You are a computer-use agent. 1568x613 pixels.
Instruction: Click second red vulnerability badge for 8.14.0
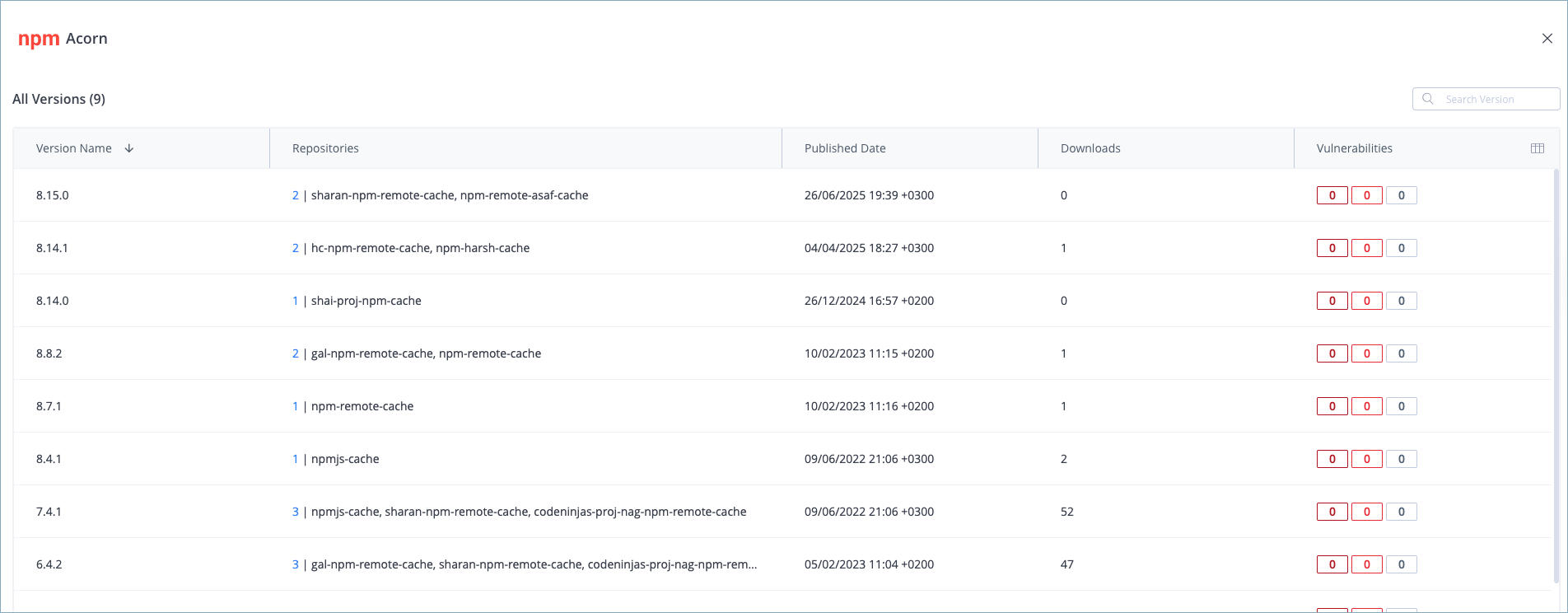click(1367, 301)
